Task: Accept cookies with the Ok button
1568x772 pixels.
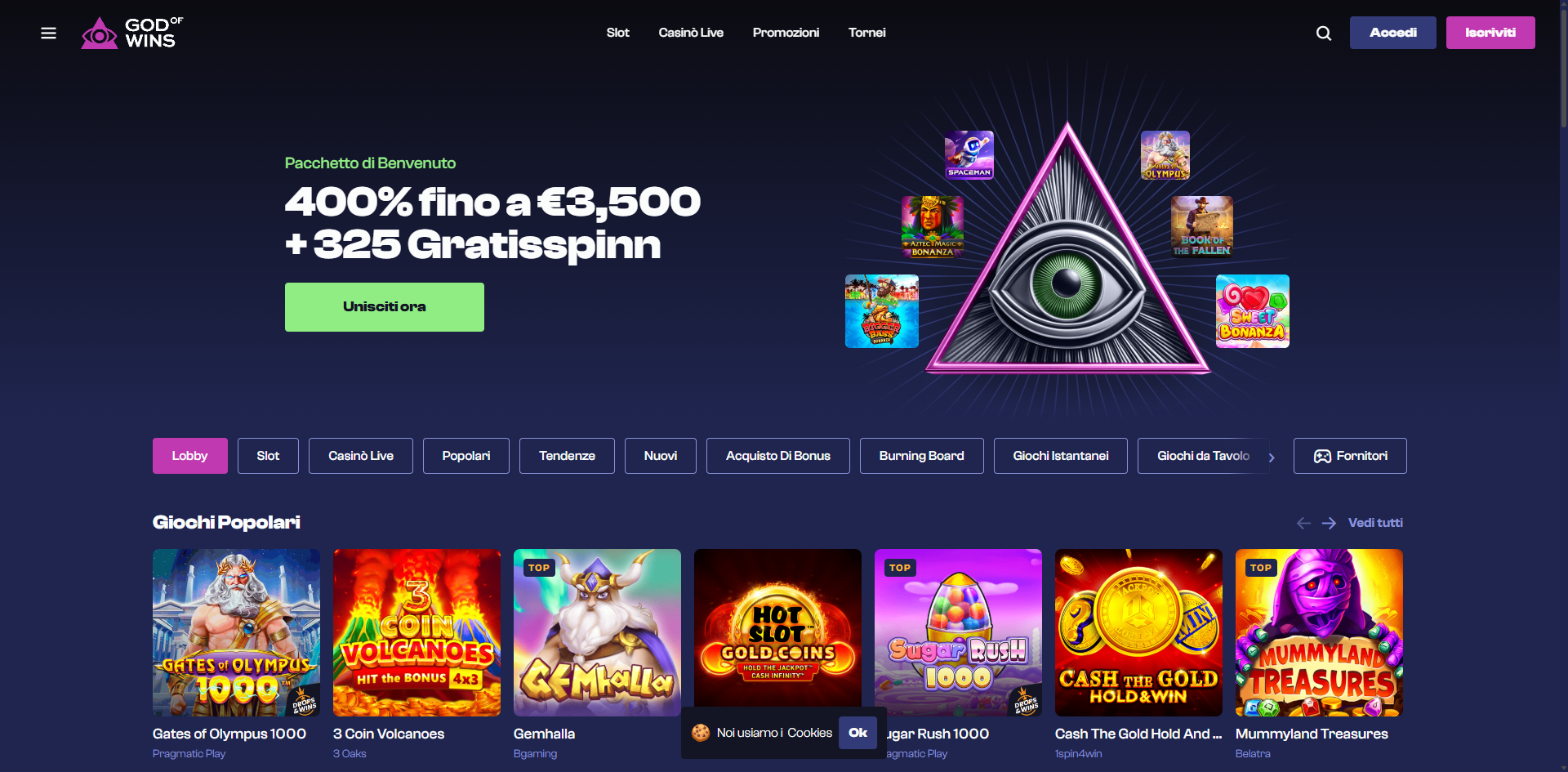Action: click(857, 733)
